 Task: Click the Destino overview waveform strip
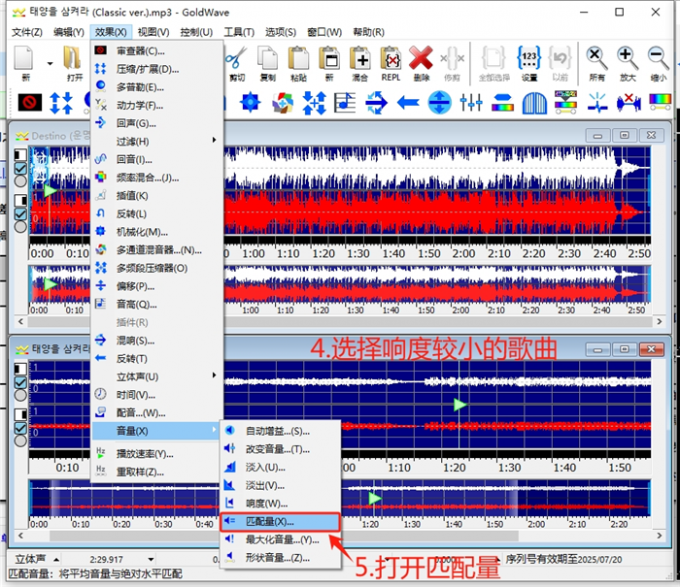340,284
